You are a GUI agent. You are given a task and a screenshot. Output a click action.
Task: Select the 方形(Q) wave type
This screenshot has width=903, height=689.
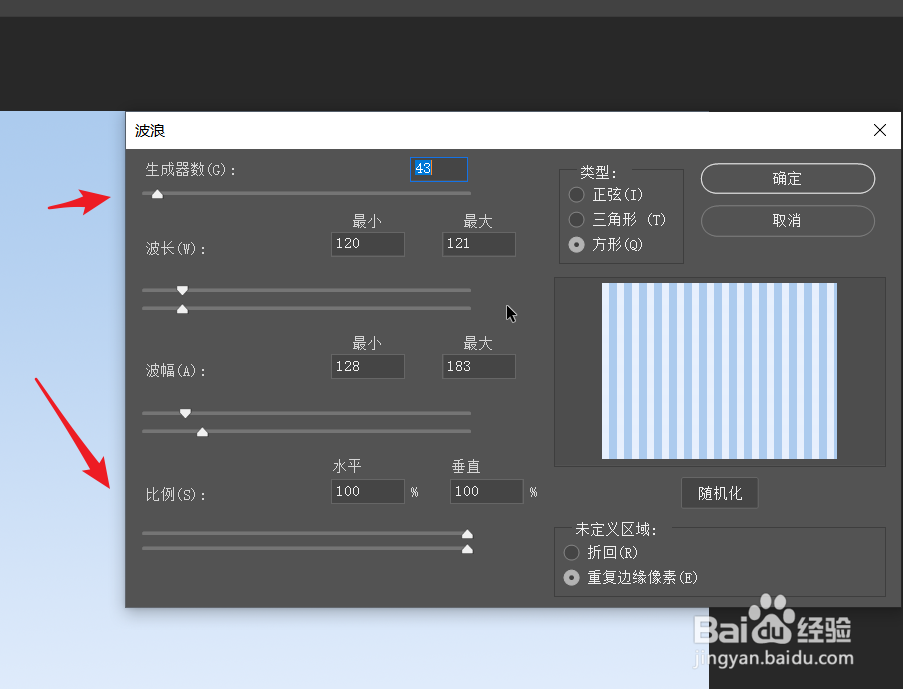pyautogui.click(x=606, y=245)
